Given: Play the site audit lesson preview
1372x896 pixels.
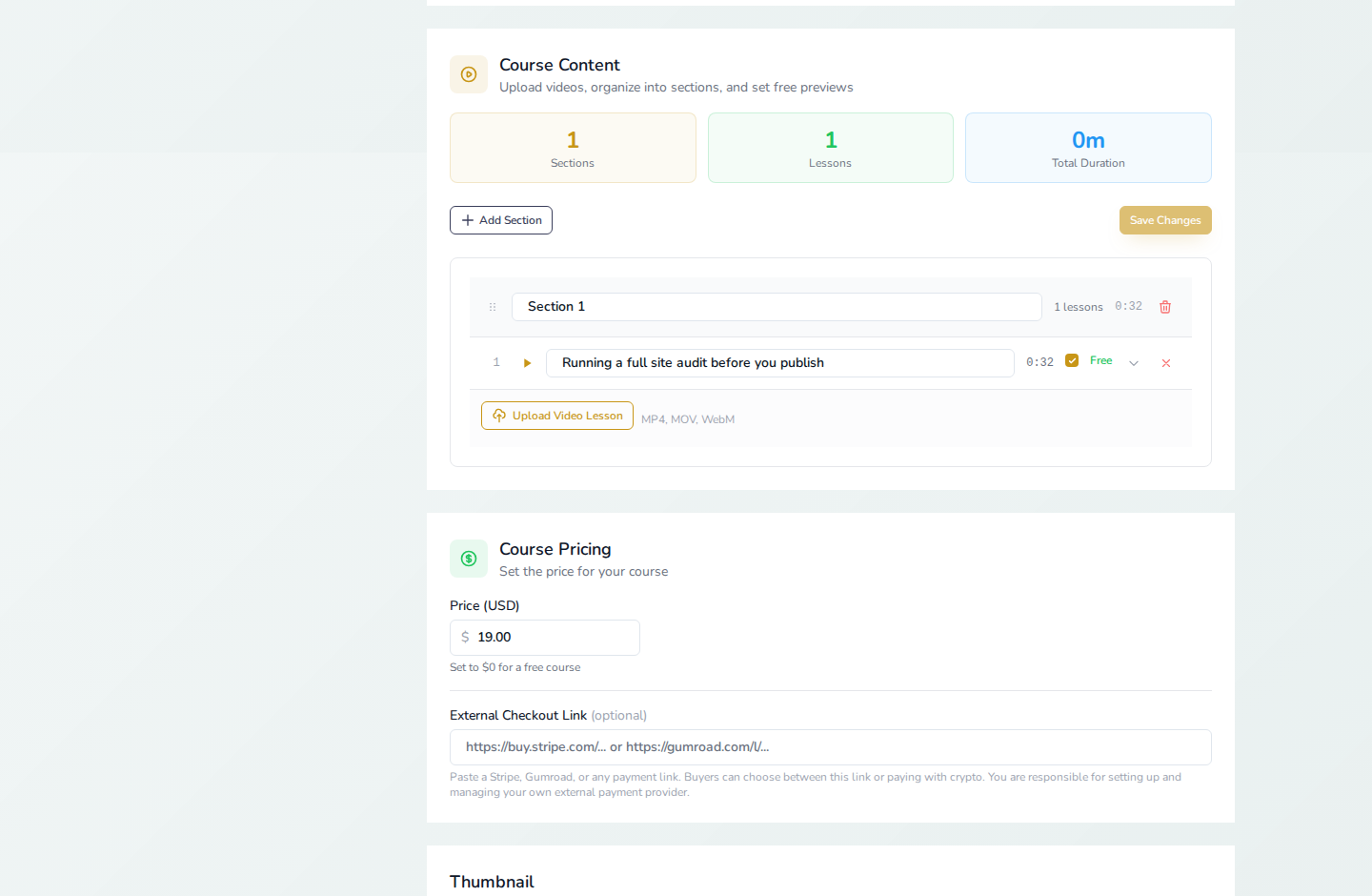Looking at the screenshot, I should (527, 363).
